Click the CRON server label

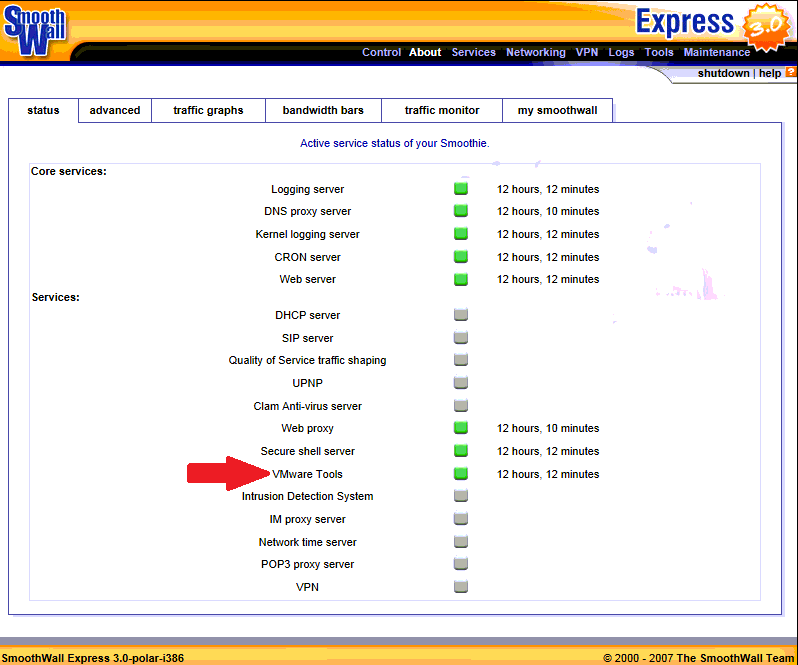307,257
